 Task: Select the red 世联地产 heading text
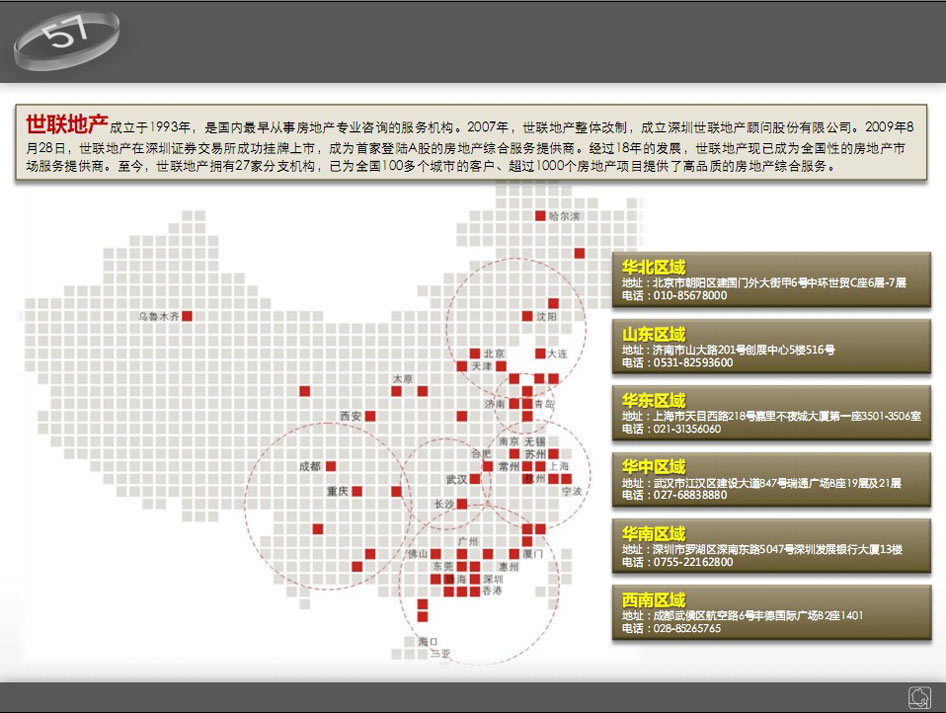[67, 124]
